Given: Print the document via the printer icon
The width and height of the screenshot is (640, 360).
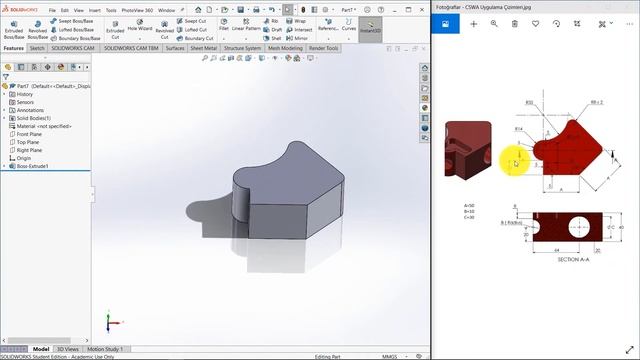Looking at the screenshot, I should [256, 10].
